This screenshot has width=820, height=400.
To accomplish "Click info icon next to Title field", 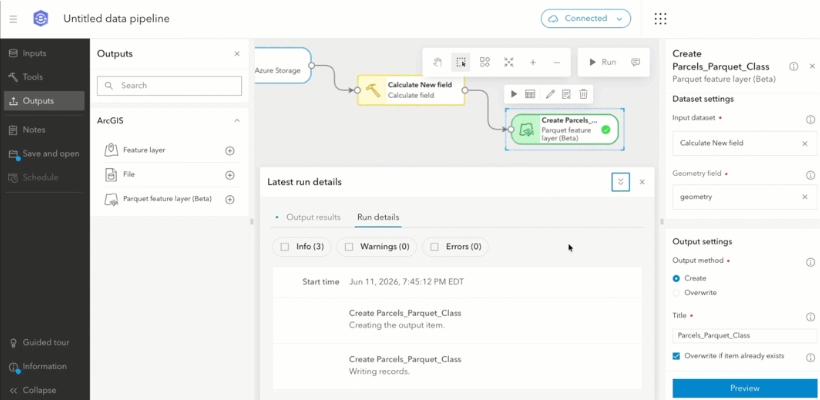I will pyautogui.click(x=811, y=317).
